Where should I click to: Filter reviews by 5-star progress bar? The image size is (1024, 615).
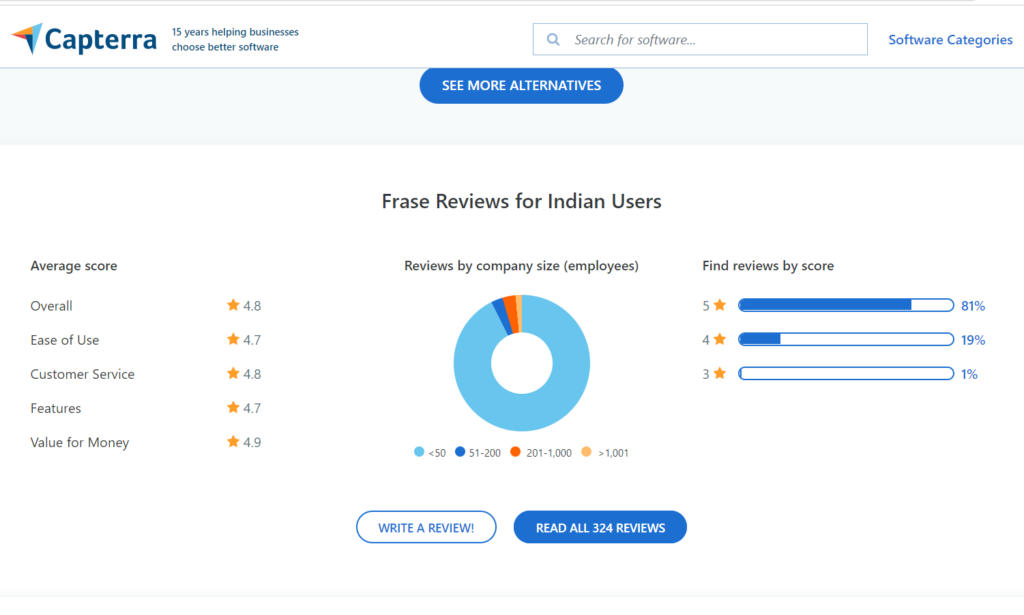click(845, 306)
